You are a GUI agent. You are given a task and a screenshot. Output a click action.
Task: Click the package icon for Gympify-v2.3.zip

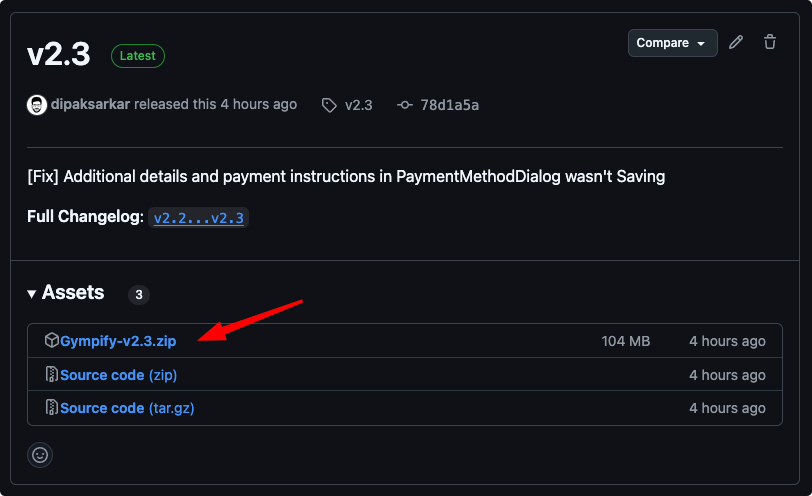pyautogui.click(x=52, y=341)
